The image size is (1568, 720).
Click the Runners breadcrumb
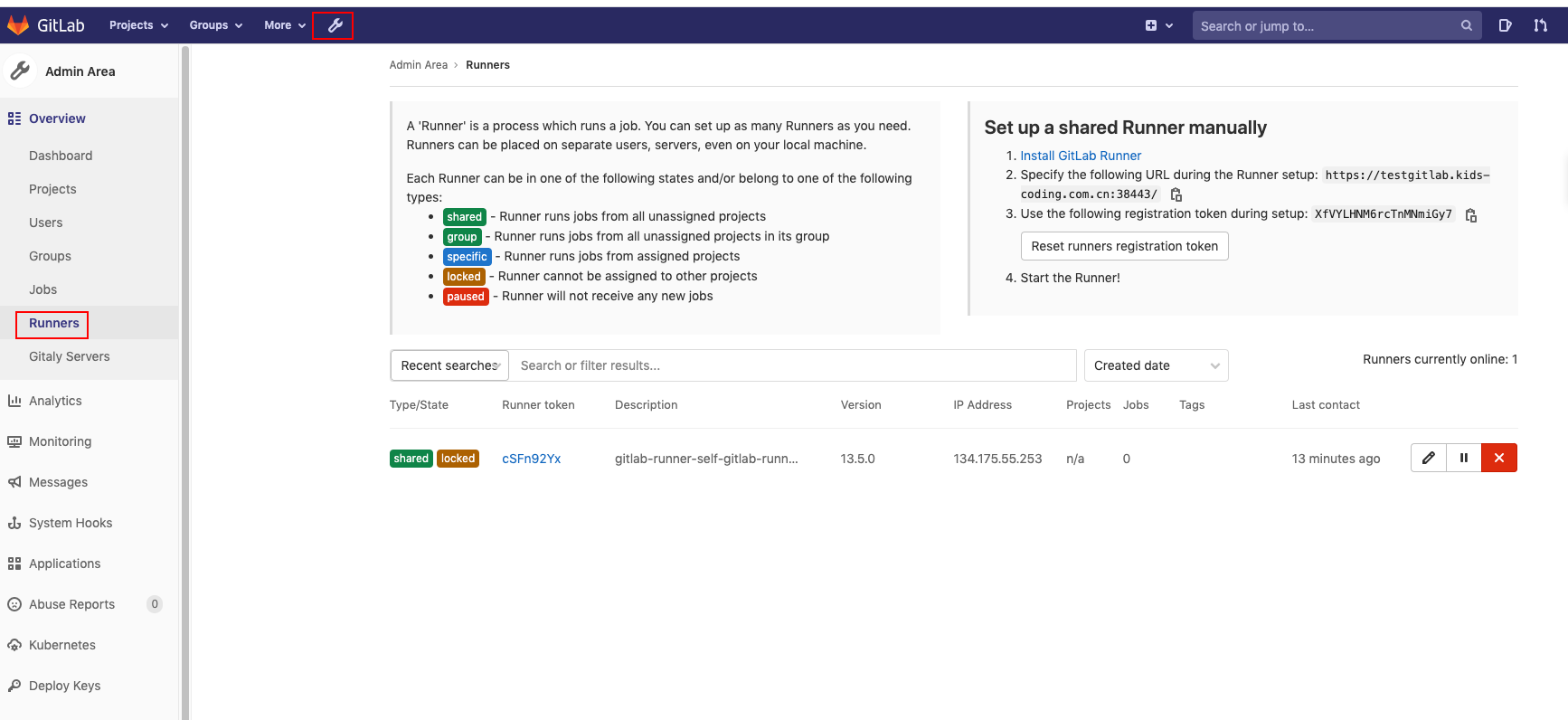pyautogui.click(x=487, y=65)
